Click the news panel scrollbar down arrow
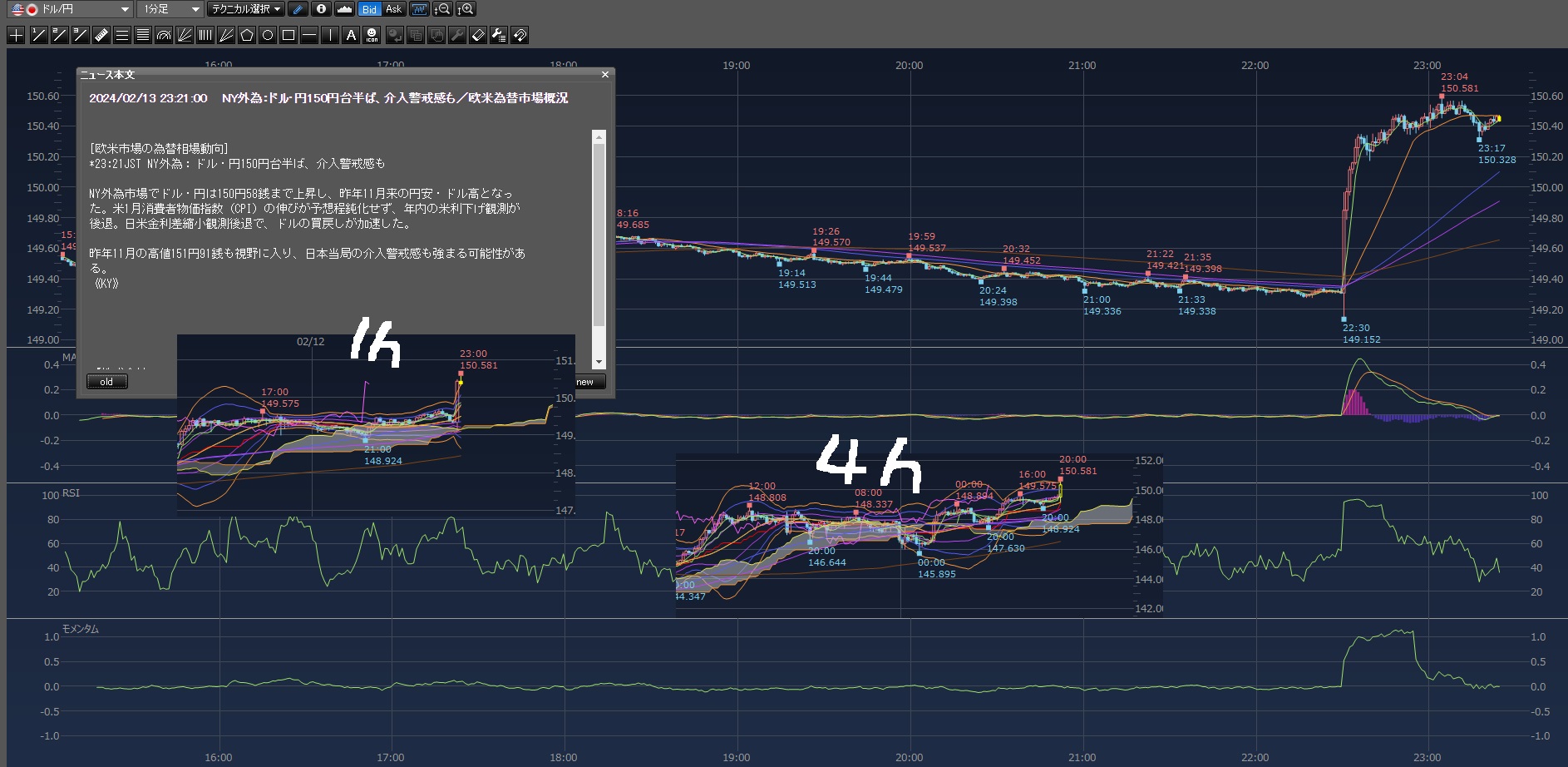Image resolution: width=1568 pixels, height=767 pixels. point(599,362)
